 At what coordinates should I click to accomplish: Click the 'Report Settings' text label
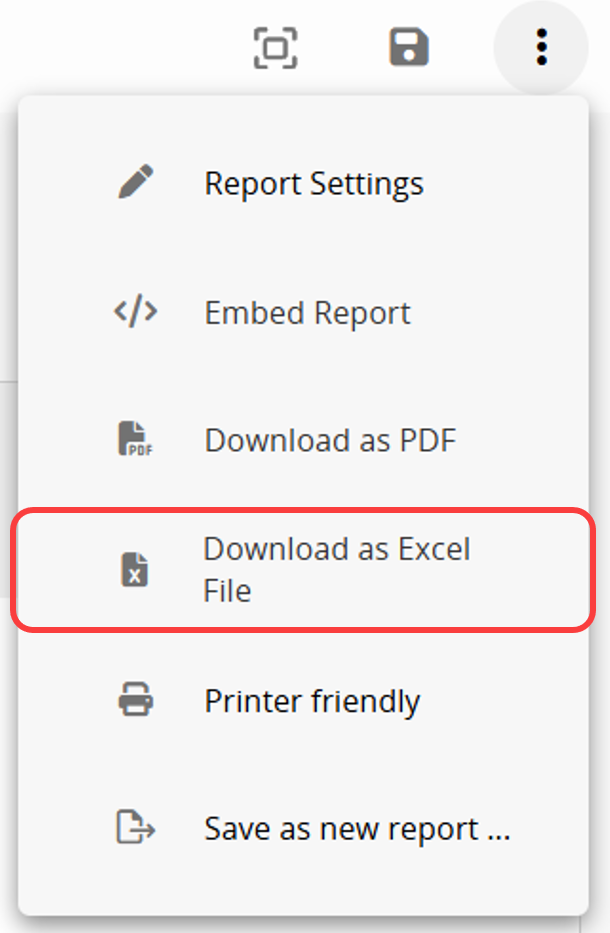314,184
